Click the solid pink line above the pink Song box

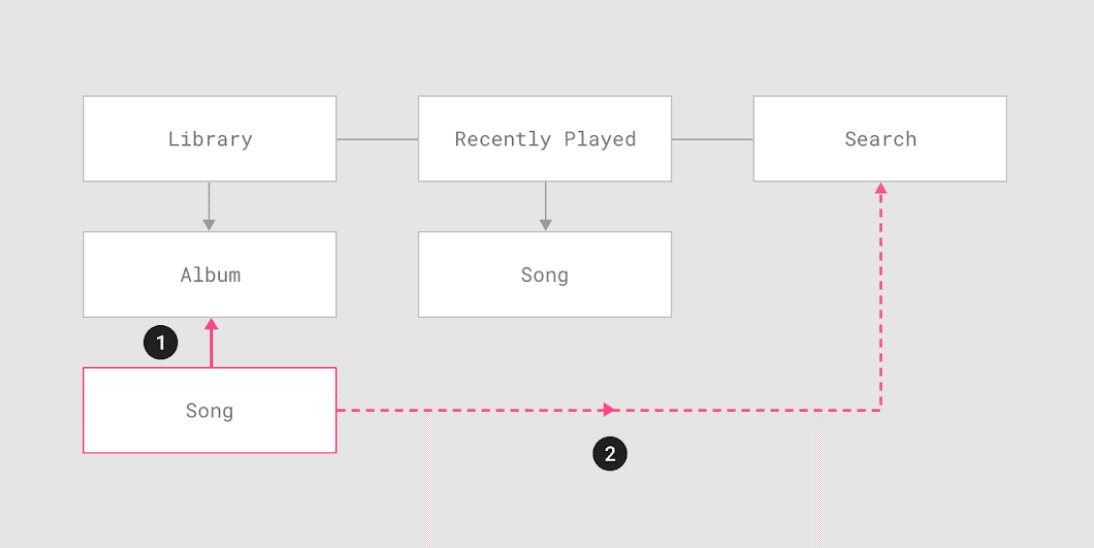pos(211,350)
